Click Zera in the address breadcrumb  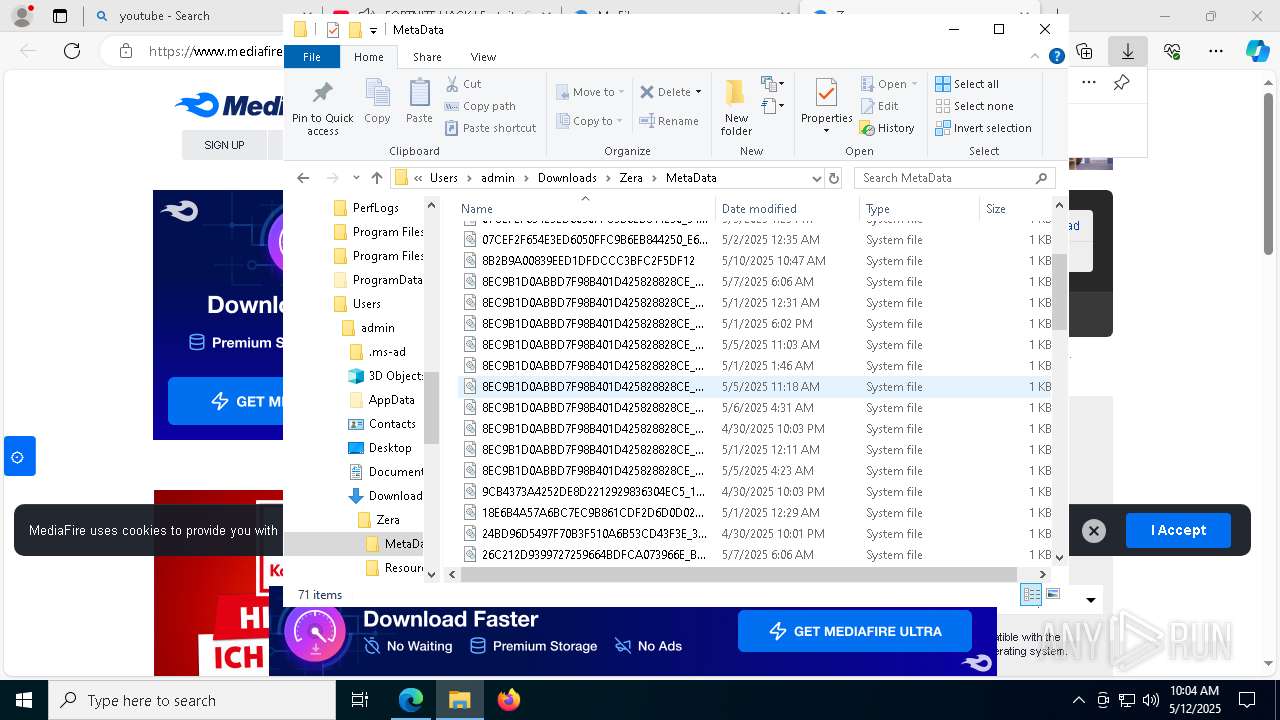[631, 178]
